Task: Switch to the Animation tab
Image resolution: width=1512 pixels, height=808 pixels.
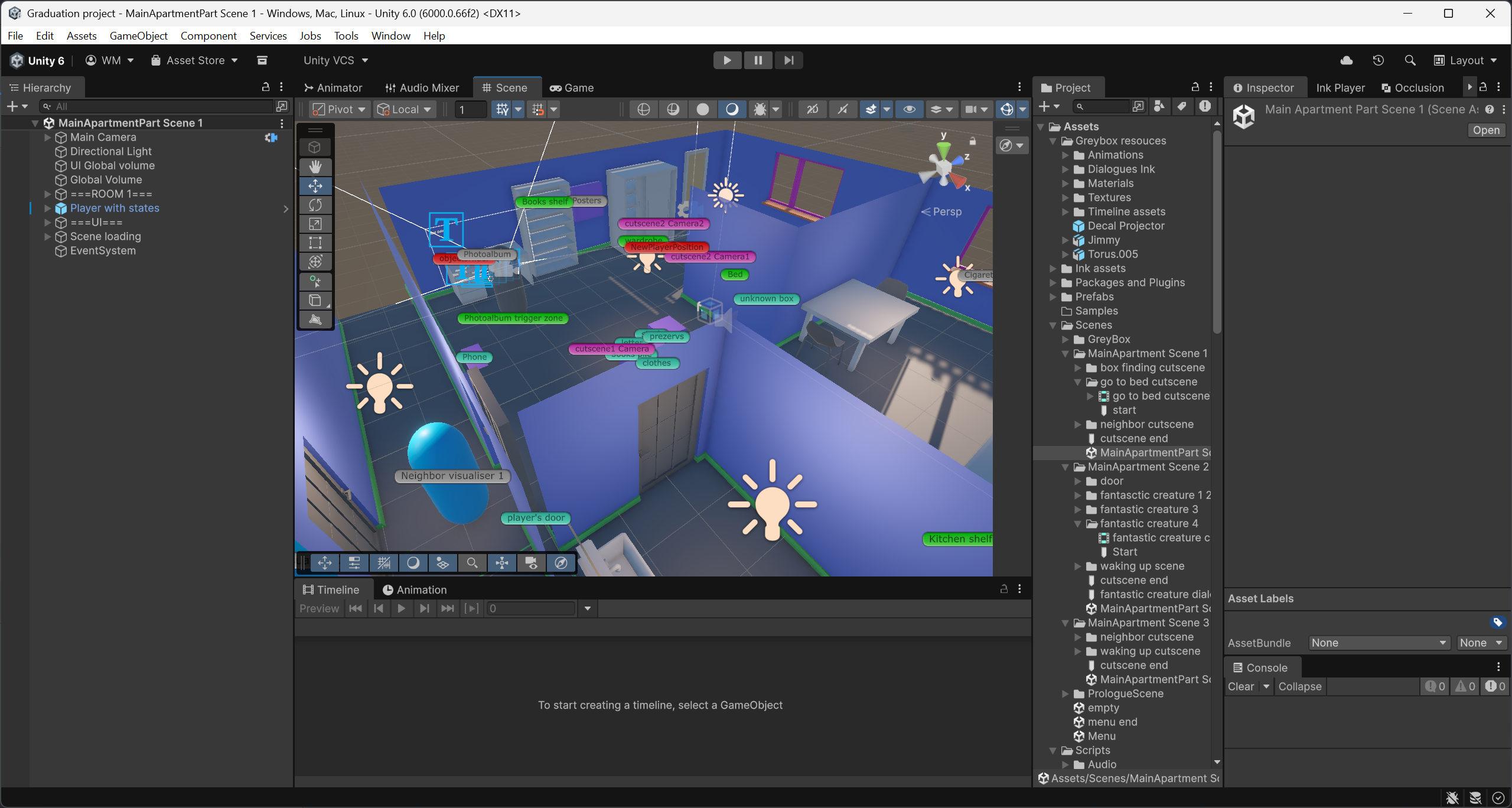Action: pyautogui.click(x=415, y=589)
